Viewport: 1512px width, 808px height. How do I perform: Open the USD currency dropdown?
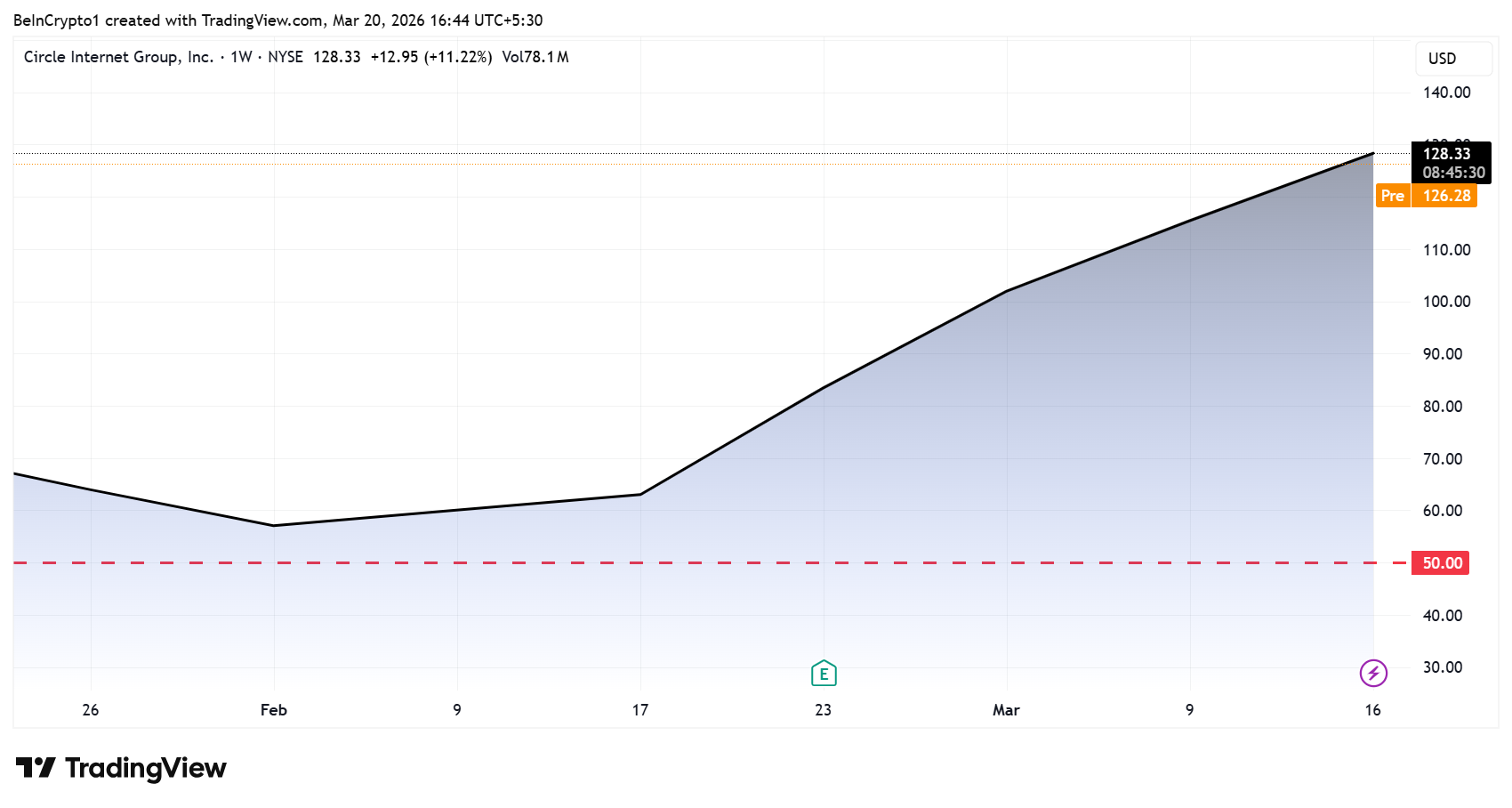click(1453, 58)
